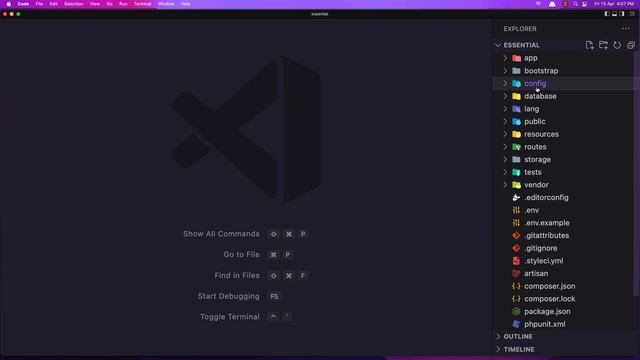640x360 pixels.
Task: Open the Terminal menu
Action: click(x=142, y=4)
